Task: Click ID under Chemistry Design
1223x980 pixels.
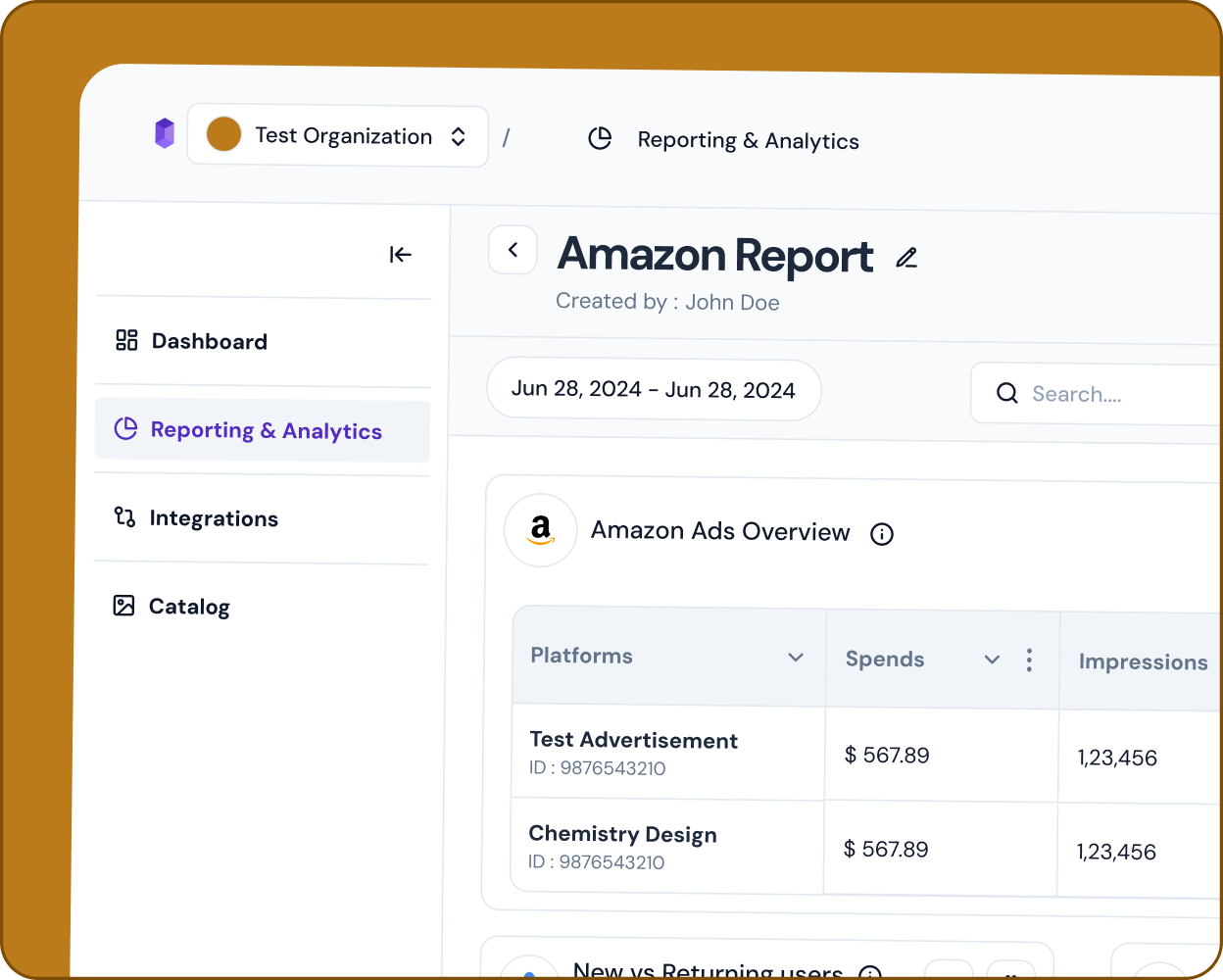Action: pos(596,862)
